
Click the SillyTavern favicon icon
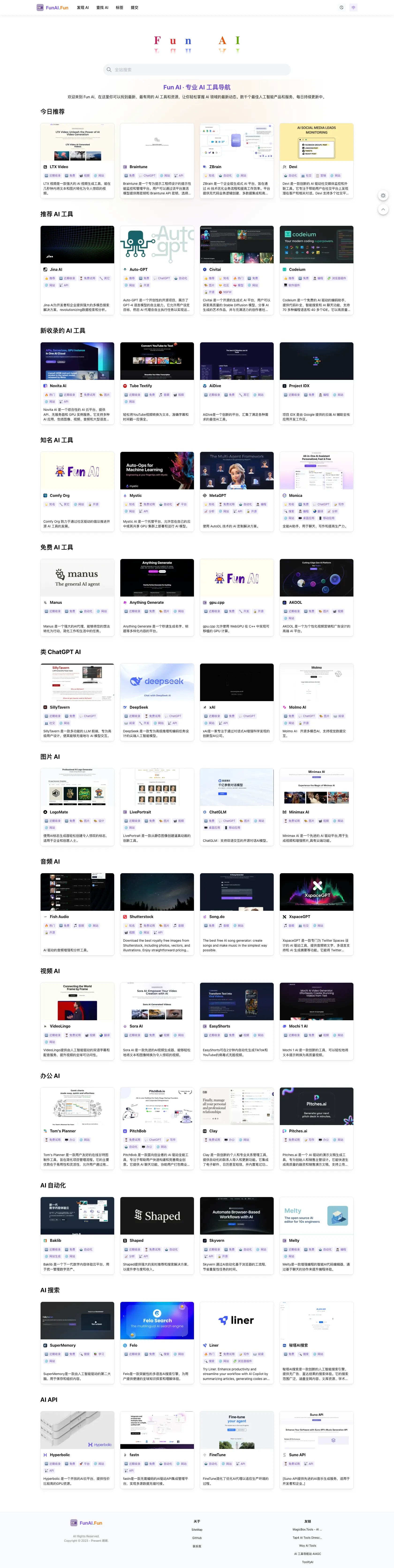[x=45, y=707]
